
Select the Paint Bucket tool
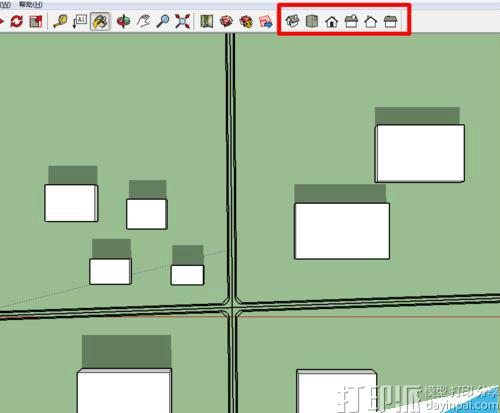(x=100, y=21)
